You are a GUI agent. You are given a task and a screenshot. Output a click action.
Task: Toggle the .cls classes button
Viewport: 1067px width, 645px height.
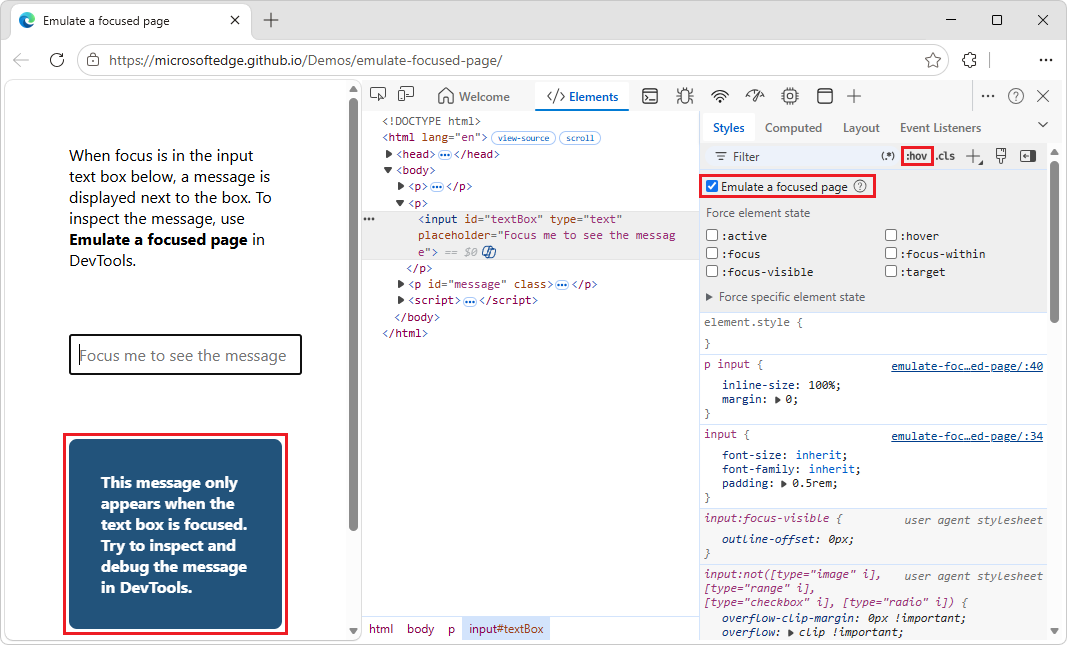pos(945,156)
